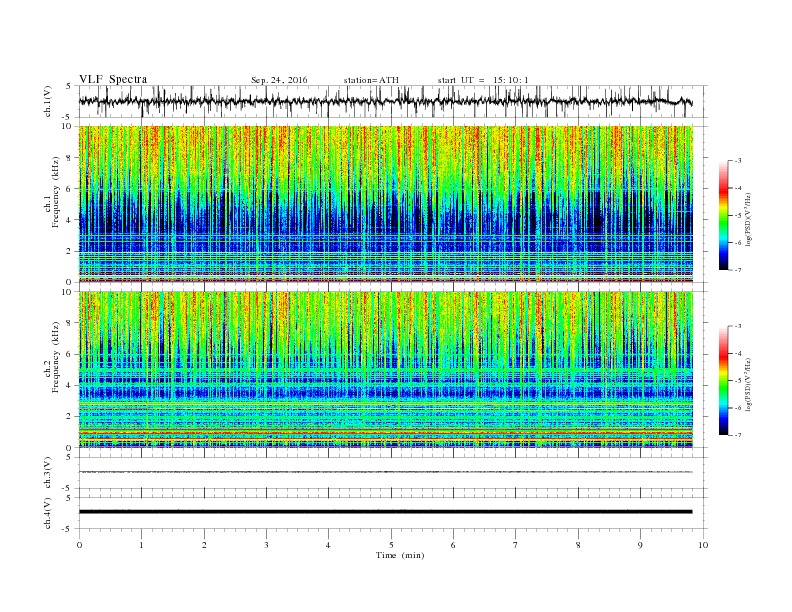Click the 'VLF Spectra' title text
Screen dimensions: 792x612
113,79
